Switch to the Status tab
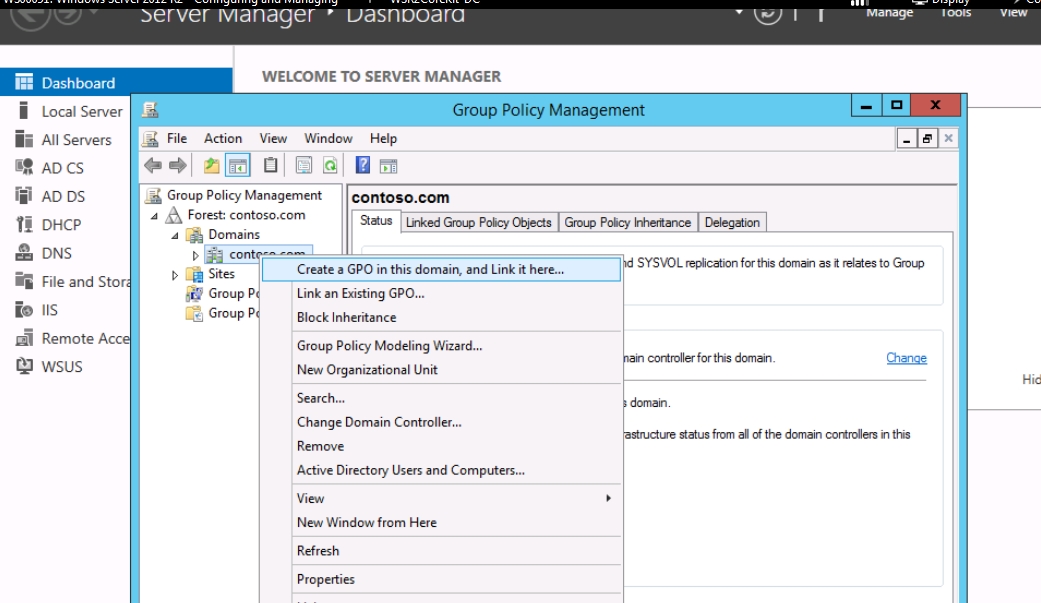 [x=376, y=221]
